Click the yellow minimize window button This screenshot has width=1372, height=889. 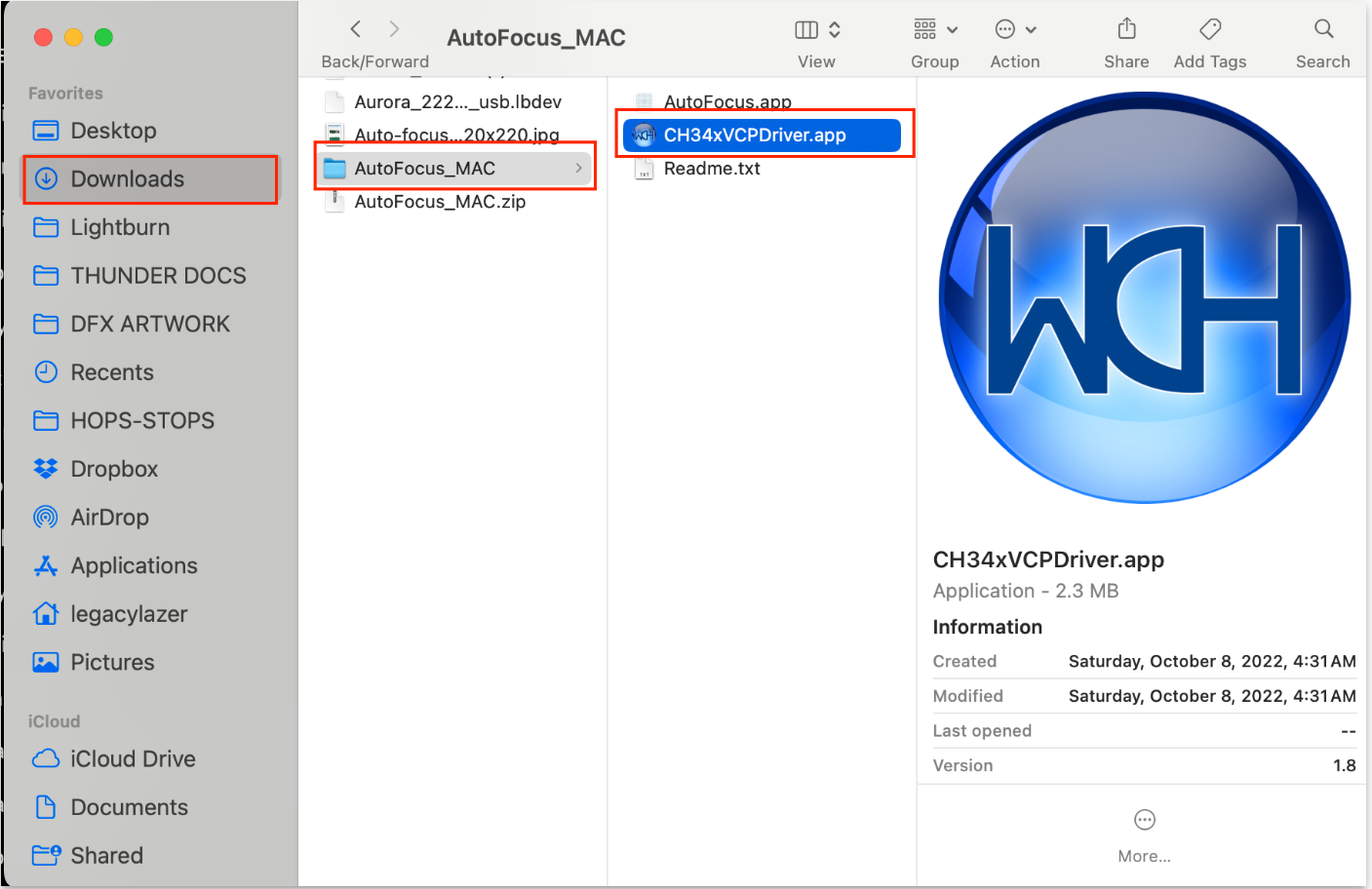pos(73,37)
